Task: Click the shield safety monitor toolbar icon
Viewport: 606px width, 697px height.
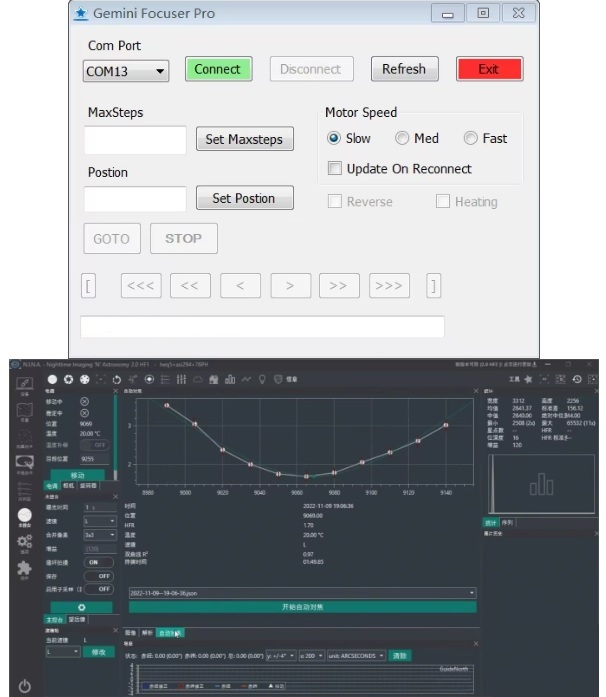Action: click(278, 379)
